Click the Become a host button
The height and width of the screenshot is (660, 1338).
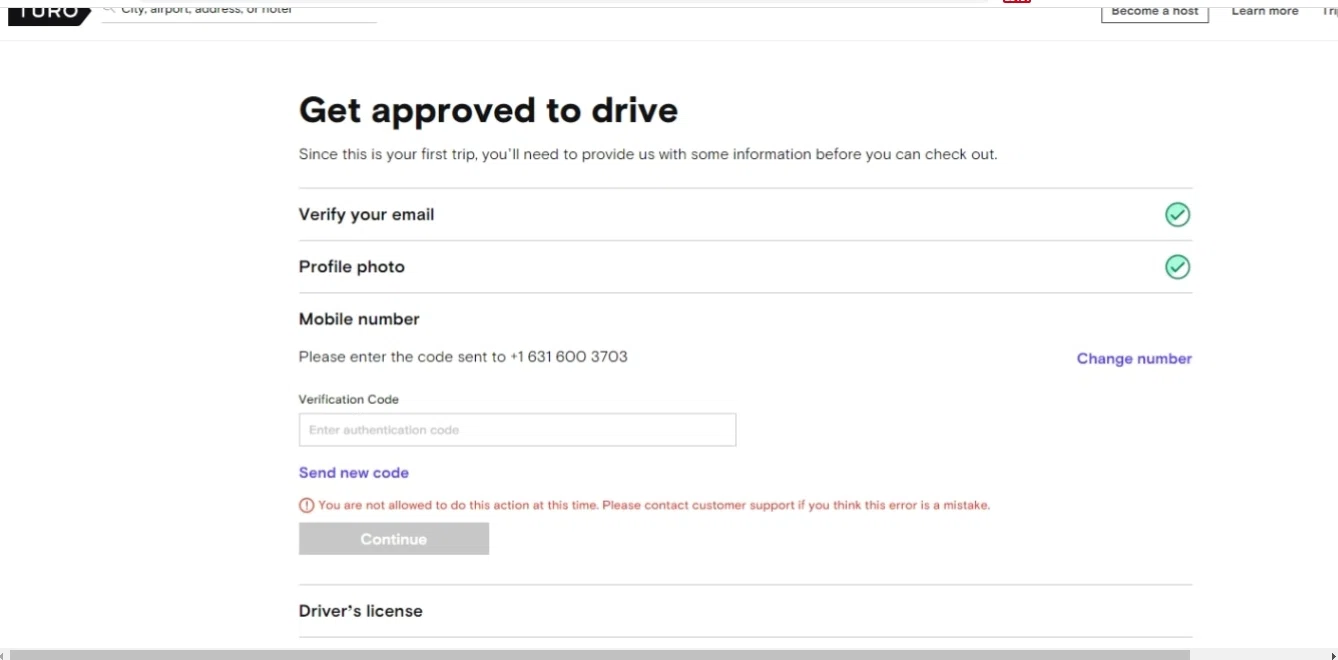click(x=1155, y=12)
